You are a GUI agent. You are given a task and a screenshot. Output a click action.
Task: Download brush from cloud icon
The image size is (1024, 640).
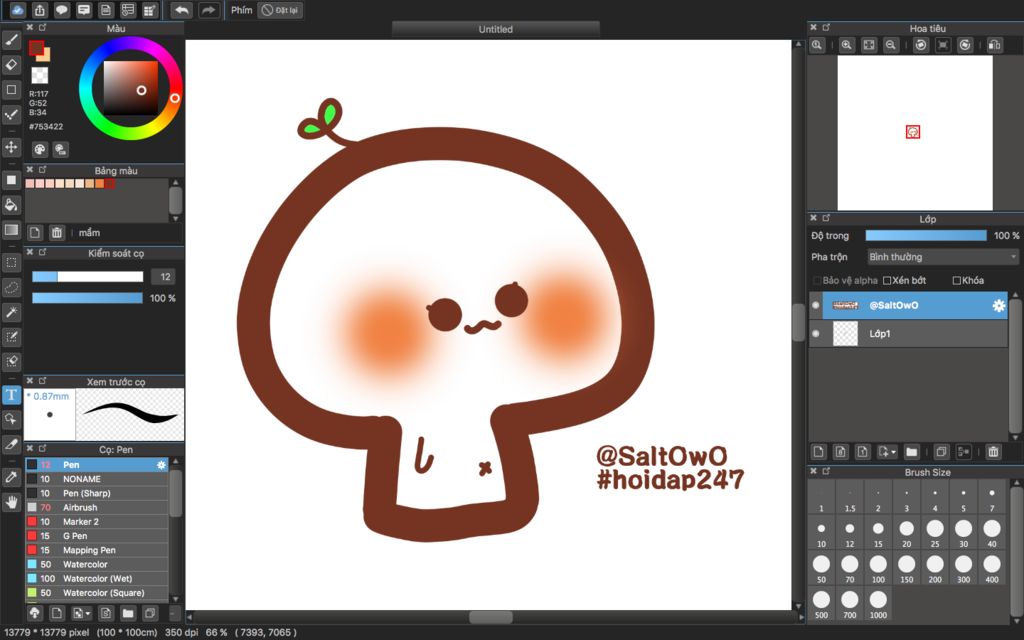click(35, 613)
